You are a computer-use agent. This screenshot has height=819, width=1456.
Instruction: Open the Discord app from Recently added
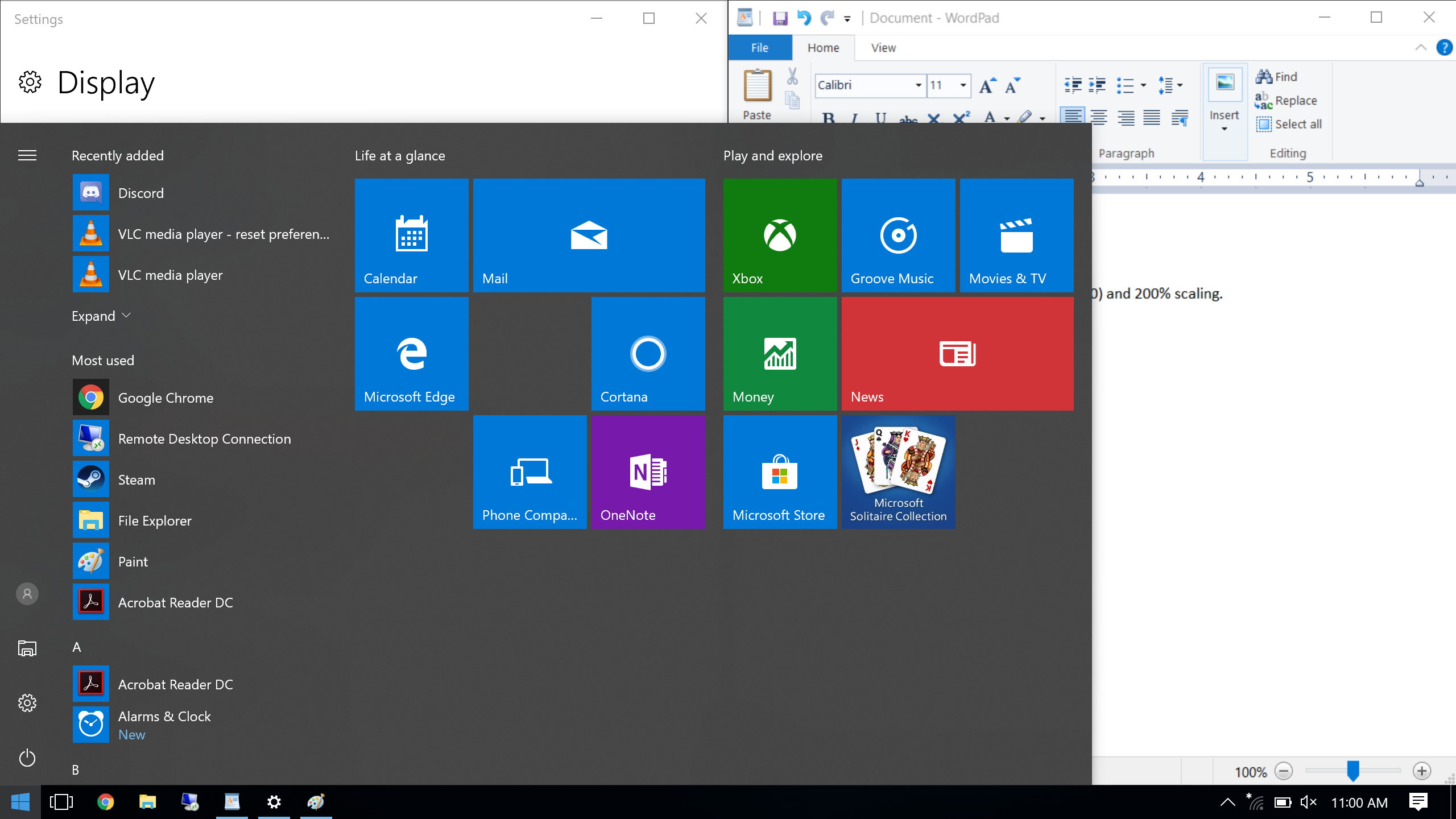140,193
